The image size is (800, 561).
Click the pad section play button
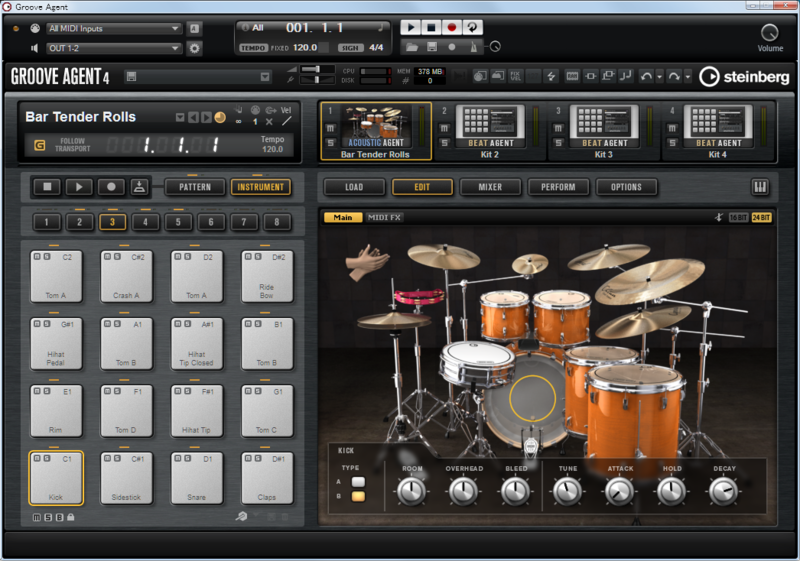[79, 187]
